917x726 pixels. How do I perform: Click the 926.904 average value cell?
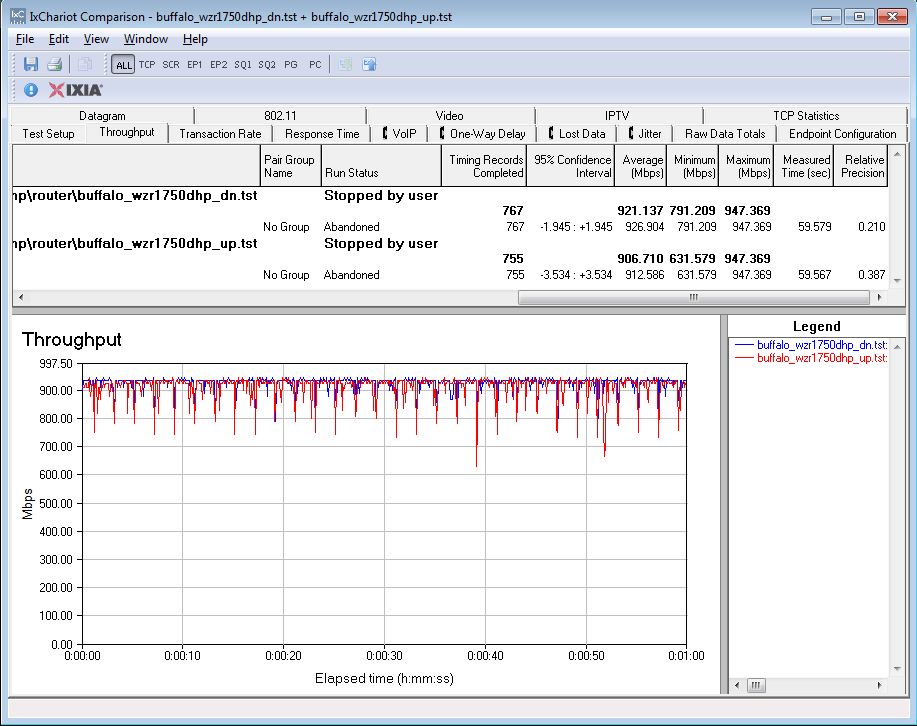(644, 227)
